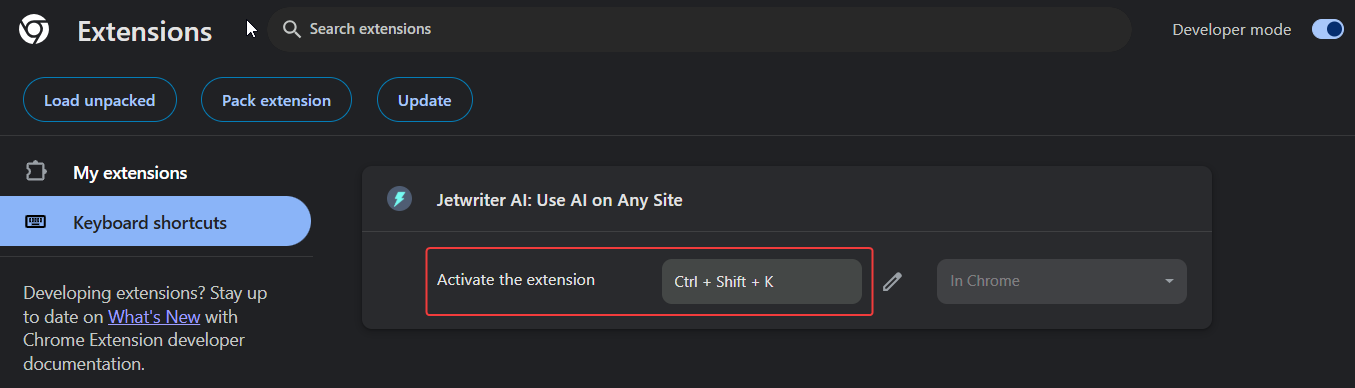Viewport: 1355px width, 388px height.
Task: Toggle the Developer mode switch
Action: pyautogui.click(x=1328, y=29)
